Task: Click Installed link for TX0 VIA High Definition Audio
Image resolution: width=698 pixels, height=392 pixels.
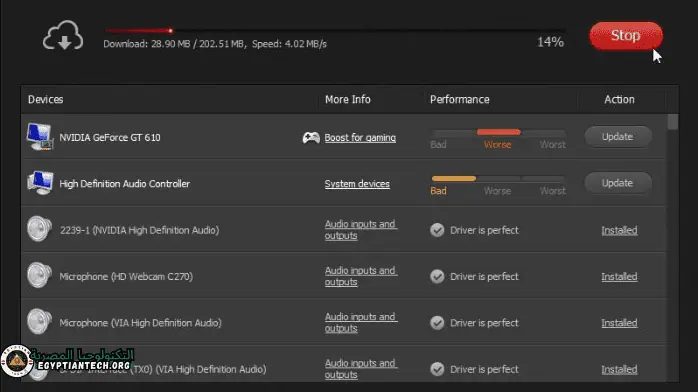Action: click(x=619, y=369)
